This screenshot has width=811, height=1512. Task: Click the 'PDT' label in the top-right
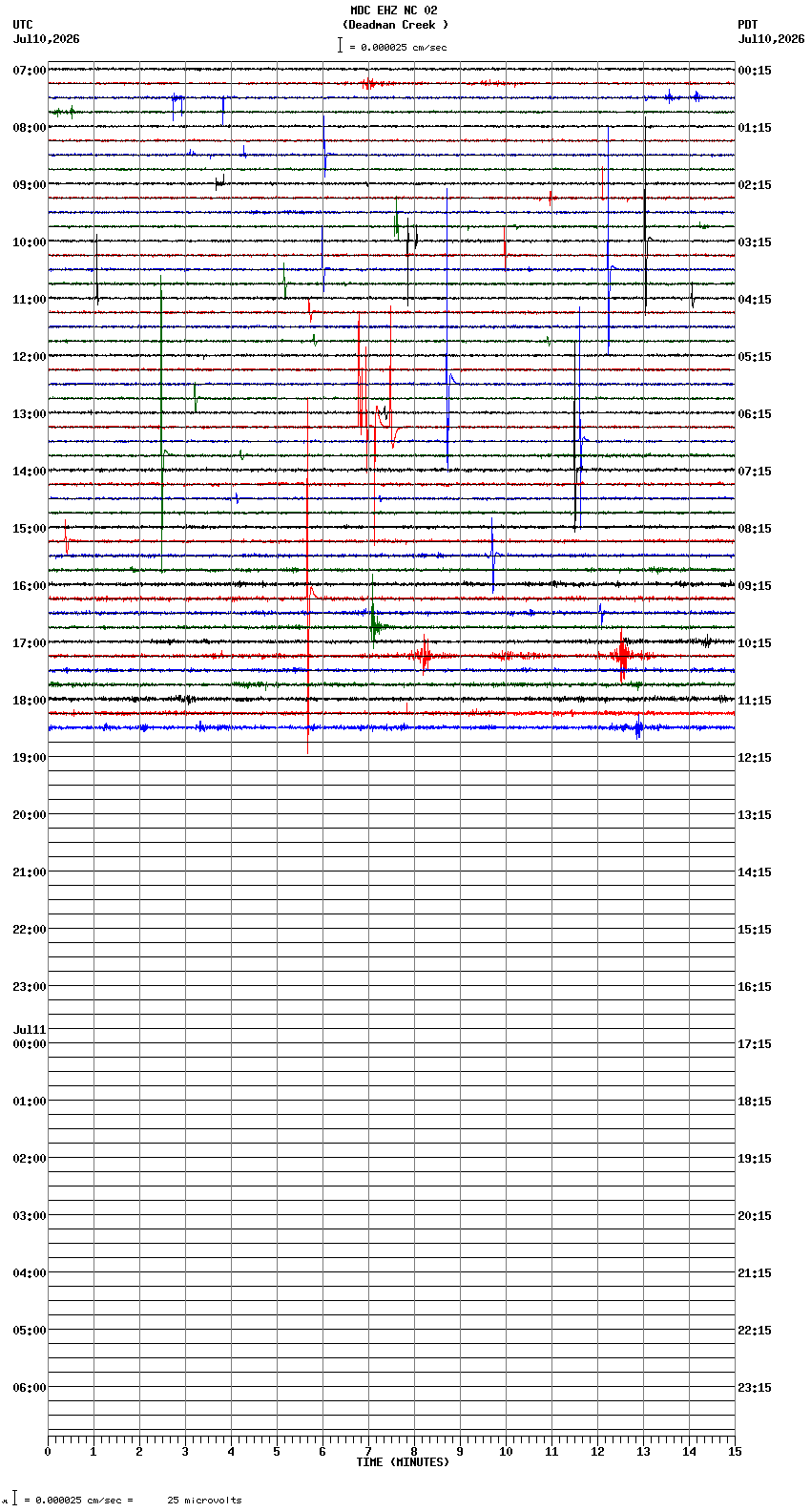748,25
